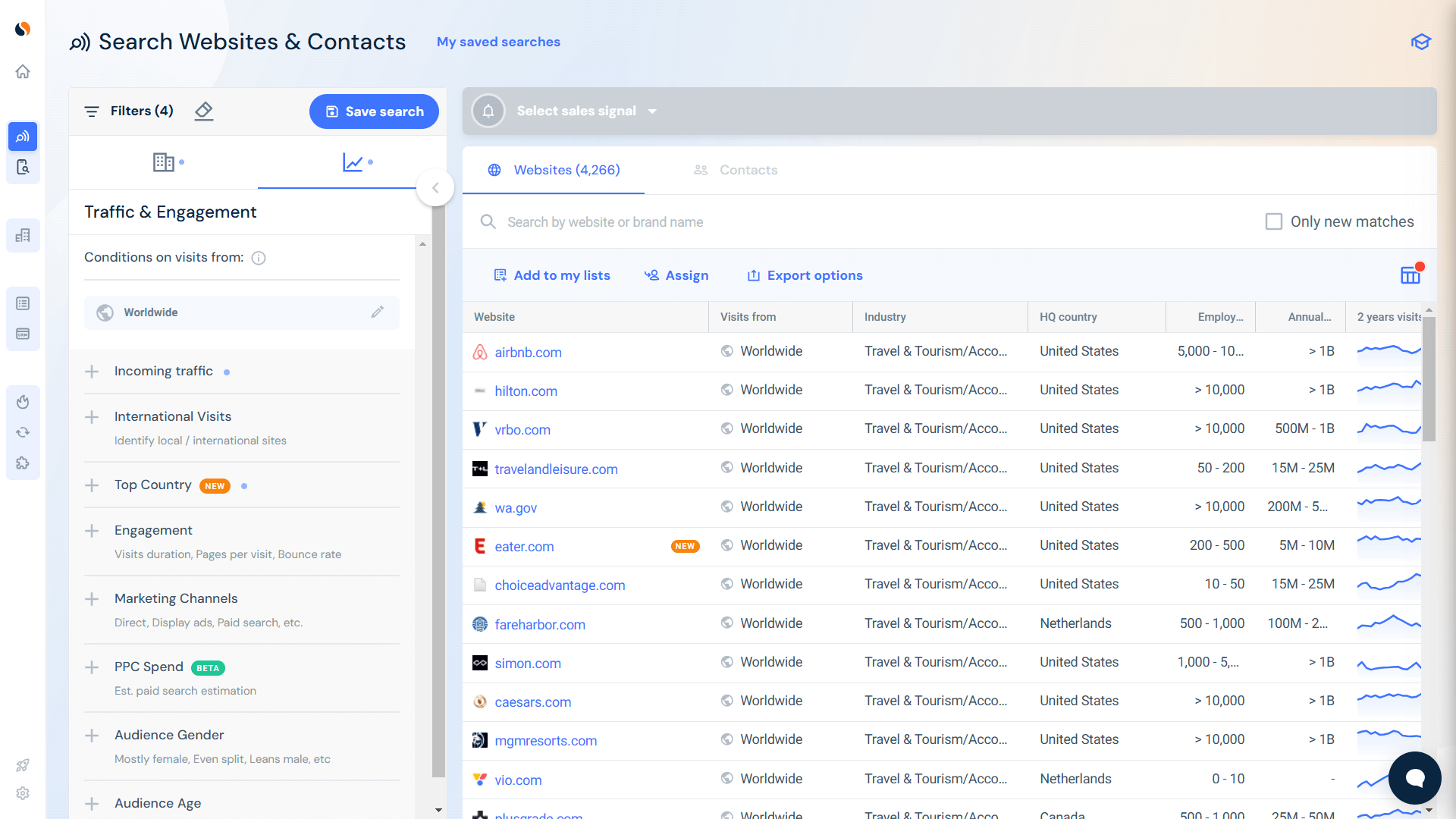Open Export options
Image resolution: width=1456 pixels, height=819 pixels.
pyautogui.click(x=805, y=275)
